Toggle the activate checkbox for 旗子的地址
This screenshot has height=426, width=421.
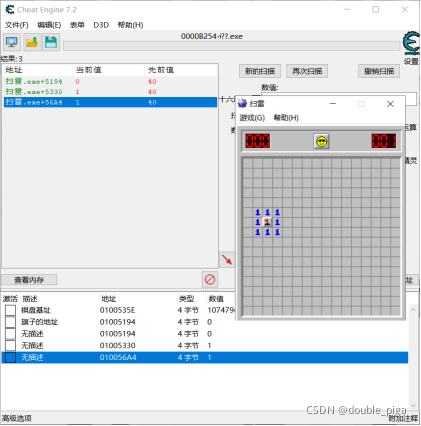tap(10, 322)
